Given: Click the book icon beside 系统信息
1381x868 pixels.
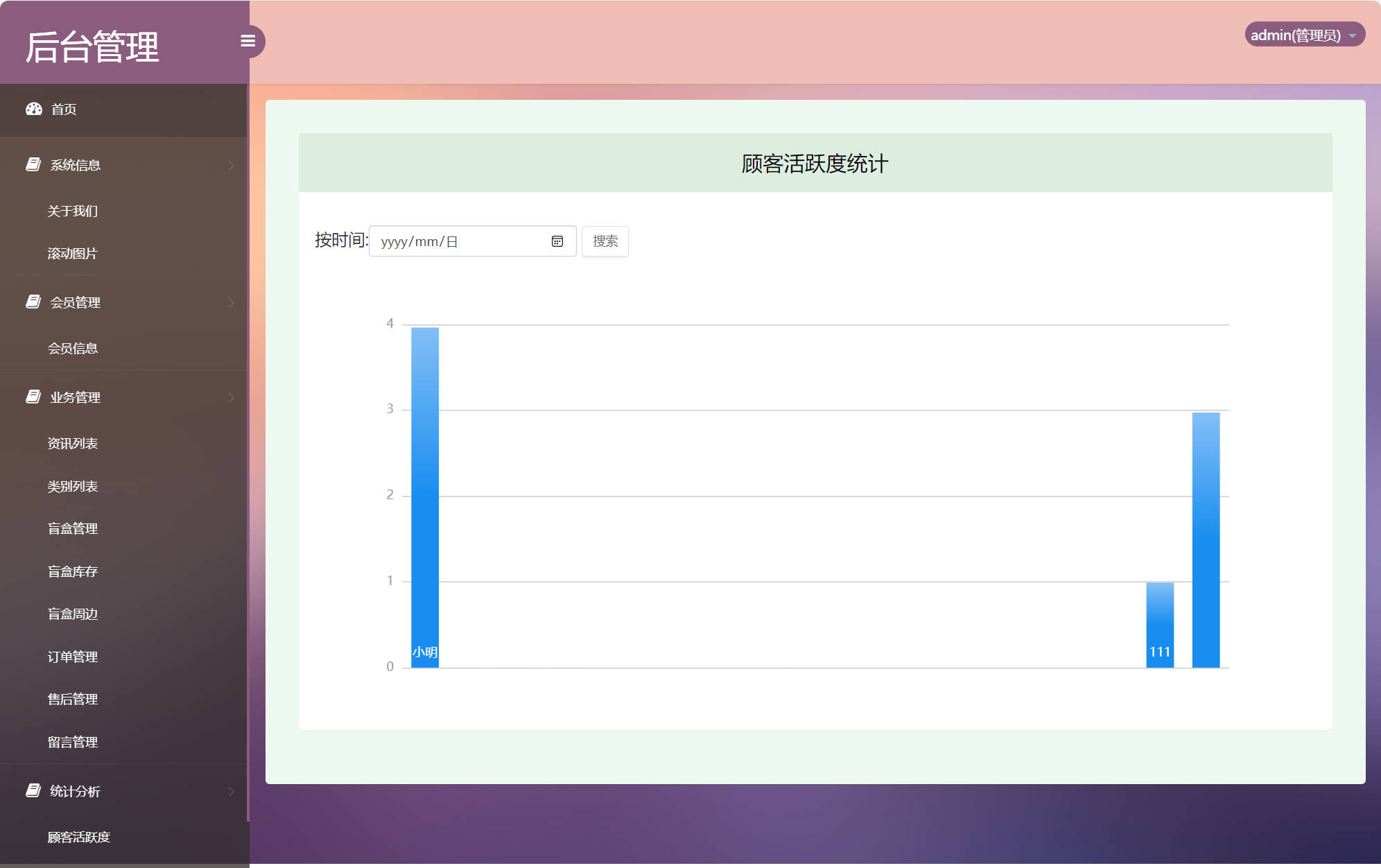Looking at the screenshot, I should coord(33,164).
